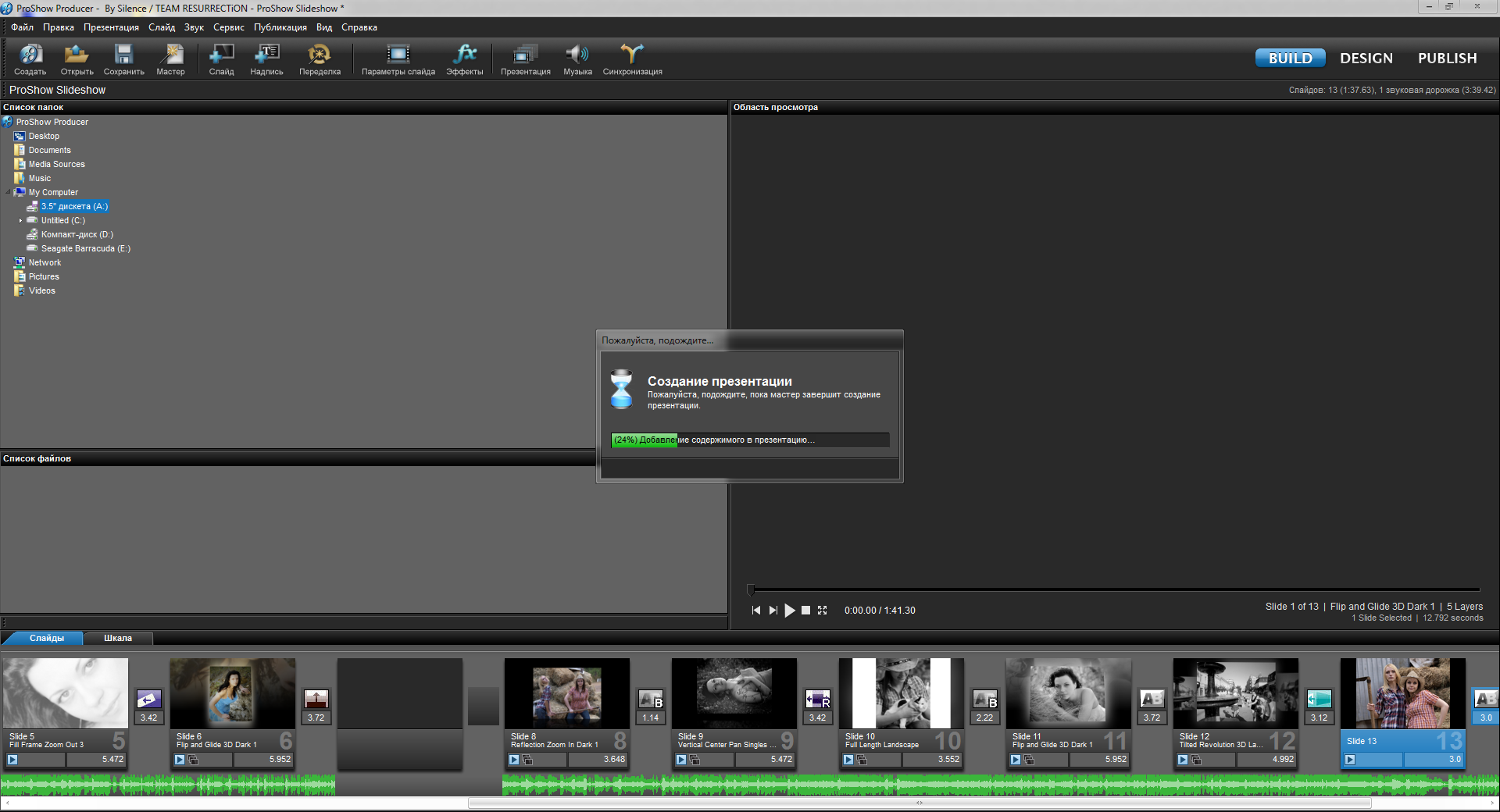Launch the Мастер wizard icon
1500x812 pixels.
pyautogui.click(x=170, y=55)
